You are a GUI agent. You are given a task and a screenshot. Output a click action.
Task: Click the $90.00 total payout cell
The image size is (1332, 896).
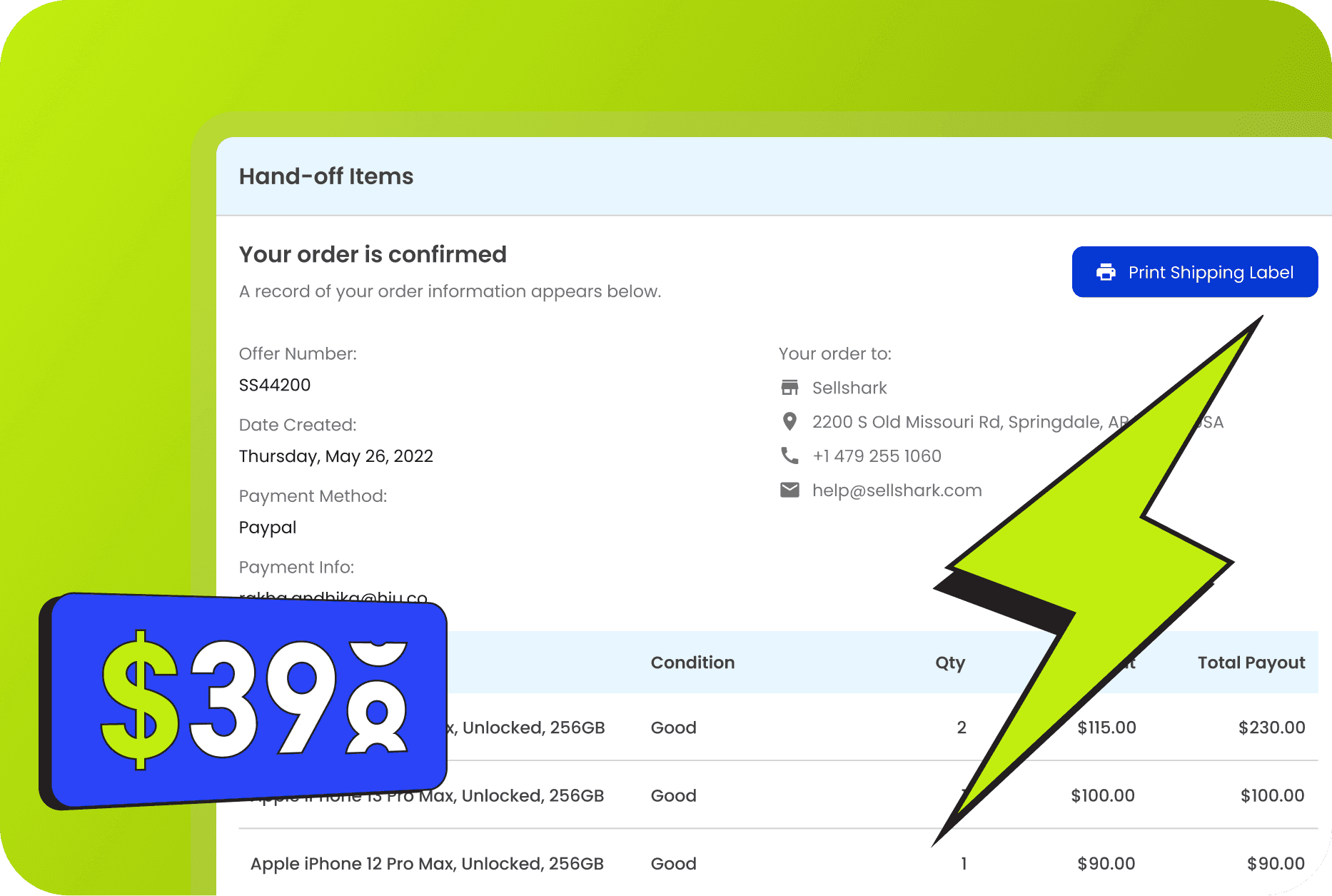[1276, 864]
